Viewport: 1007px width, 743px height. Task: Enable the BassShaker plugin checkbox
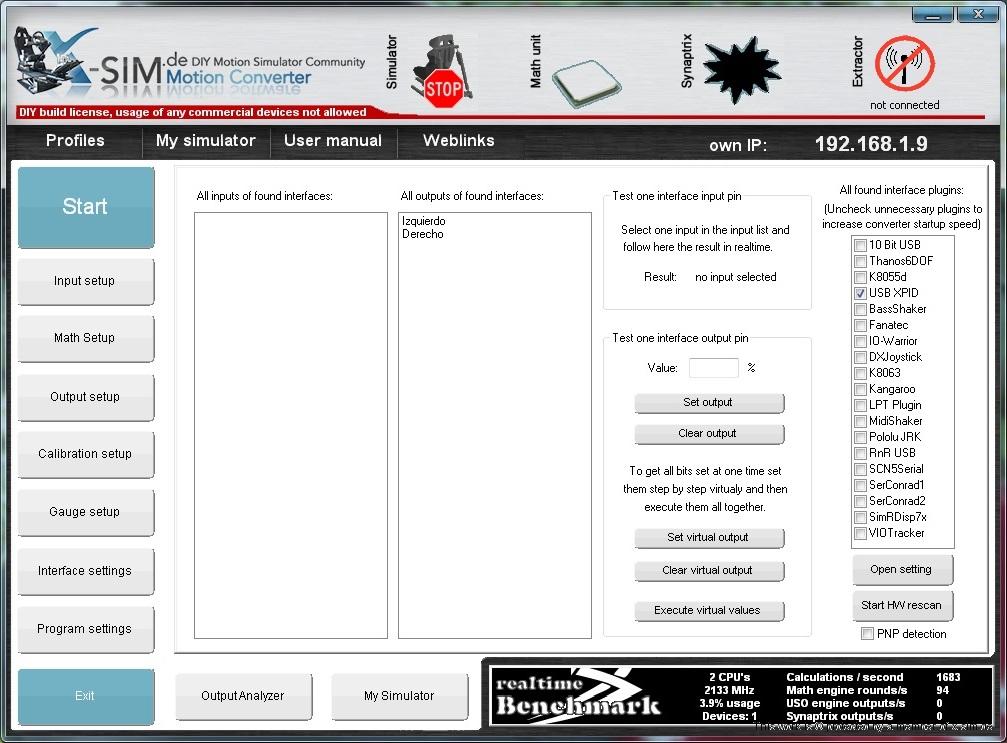tap(860, 309)
